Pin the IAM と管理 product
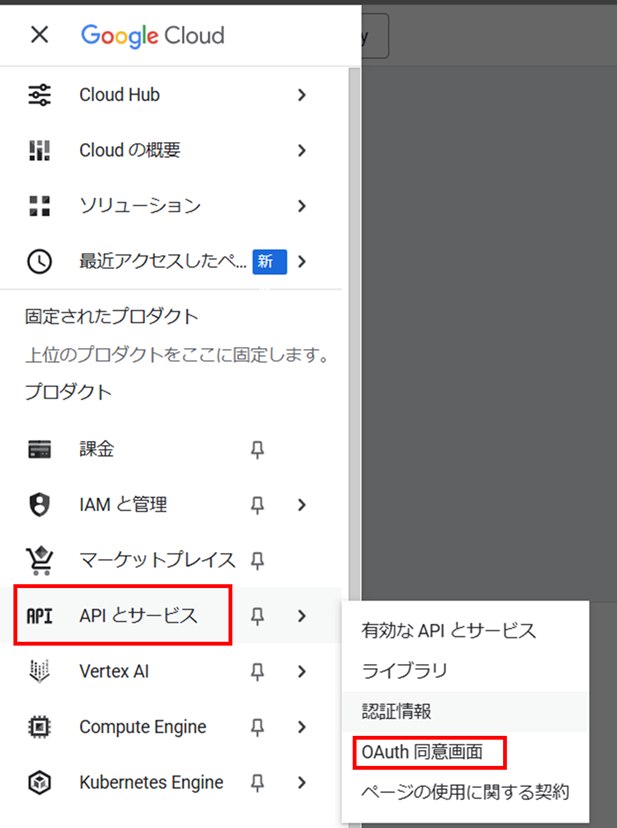The width and height of the screenshot is (617, 828). click(257, 505)
